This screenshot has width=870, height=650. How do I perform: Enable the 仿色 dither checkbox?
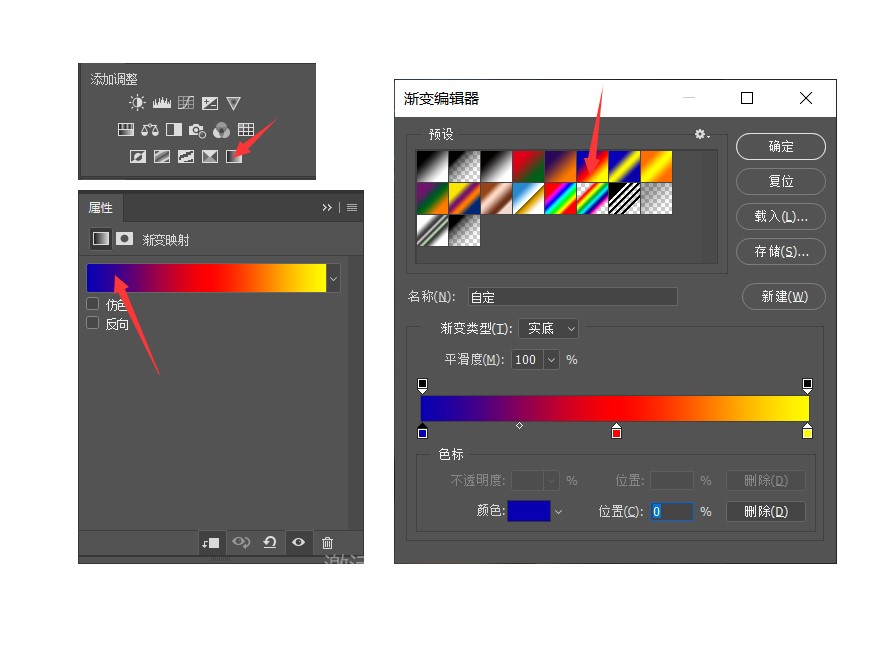93,304
